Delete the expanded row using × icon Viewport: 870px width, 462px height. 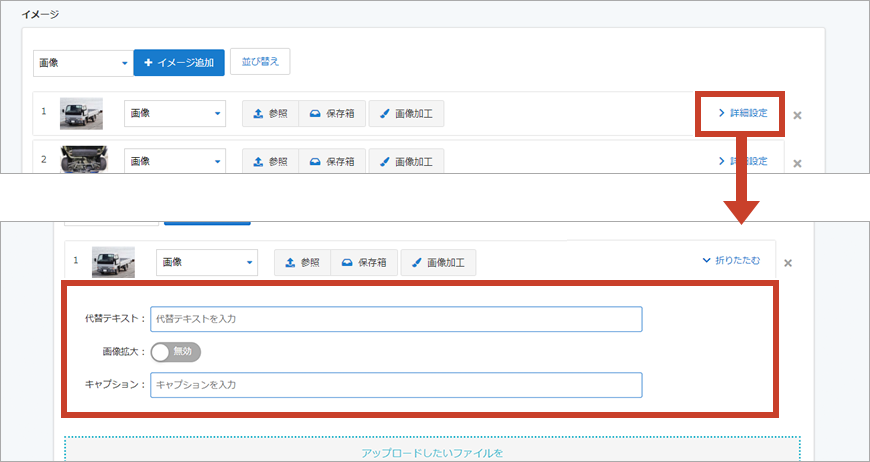[787, 263]
